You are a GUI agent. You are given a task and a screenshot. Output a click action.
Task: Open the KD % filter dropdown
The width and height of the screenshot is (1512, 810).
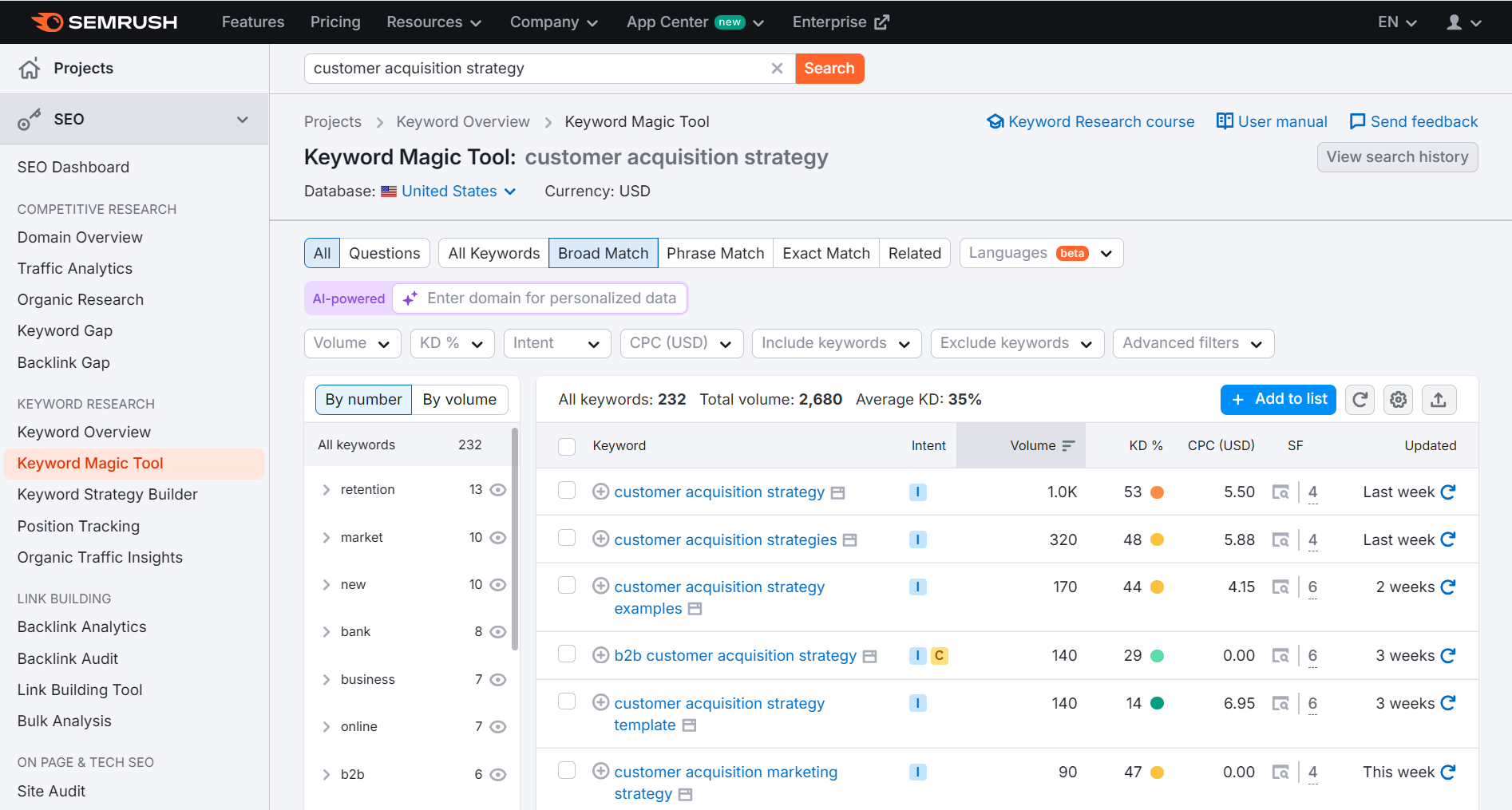(x=453, y=343)
